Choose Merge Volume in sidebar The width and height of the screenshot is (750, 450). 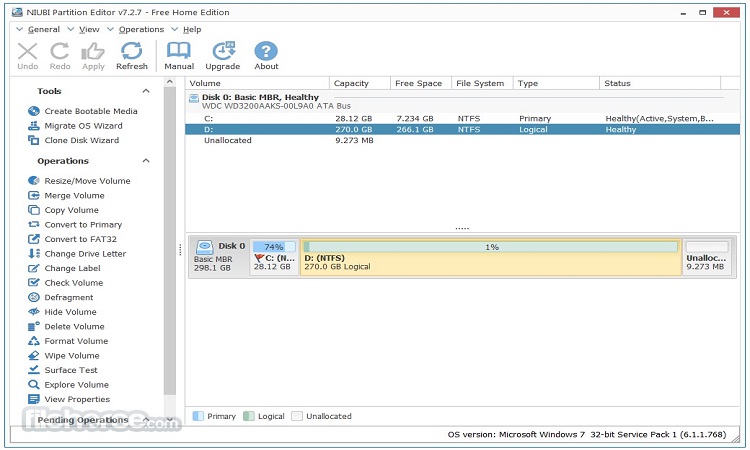pyautogui.click(x=74, y=196)
